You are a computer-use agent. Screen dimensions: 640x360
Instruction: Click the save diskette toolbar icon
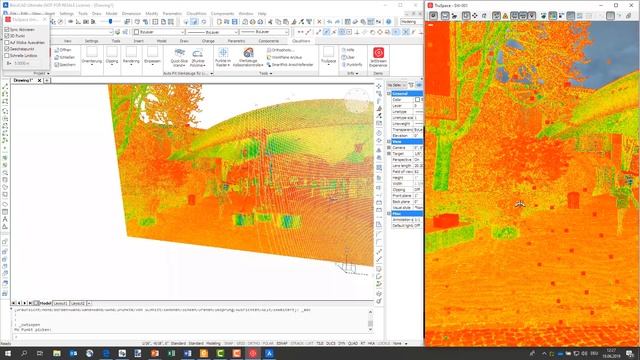tap(235, 22)
